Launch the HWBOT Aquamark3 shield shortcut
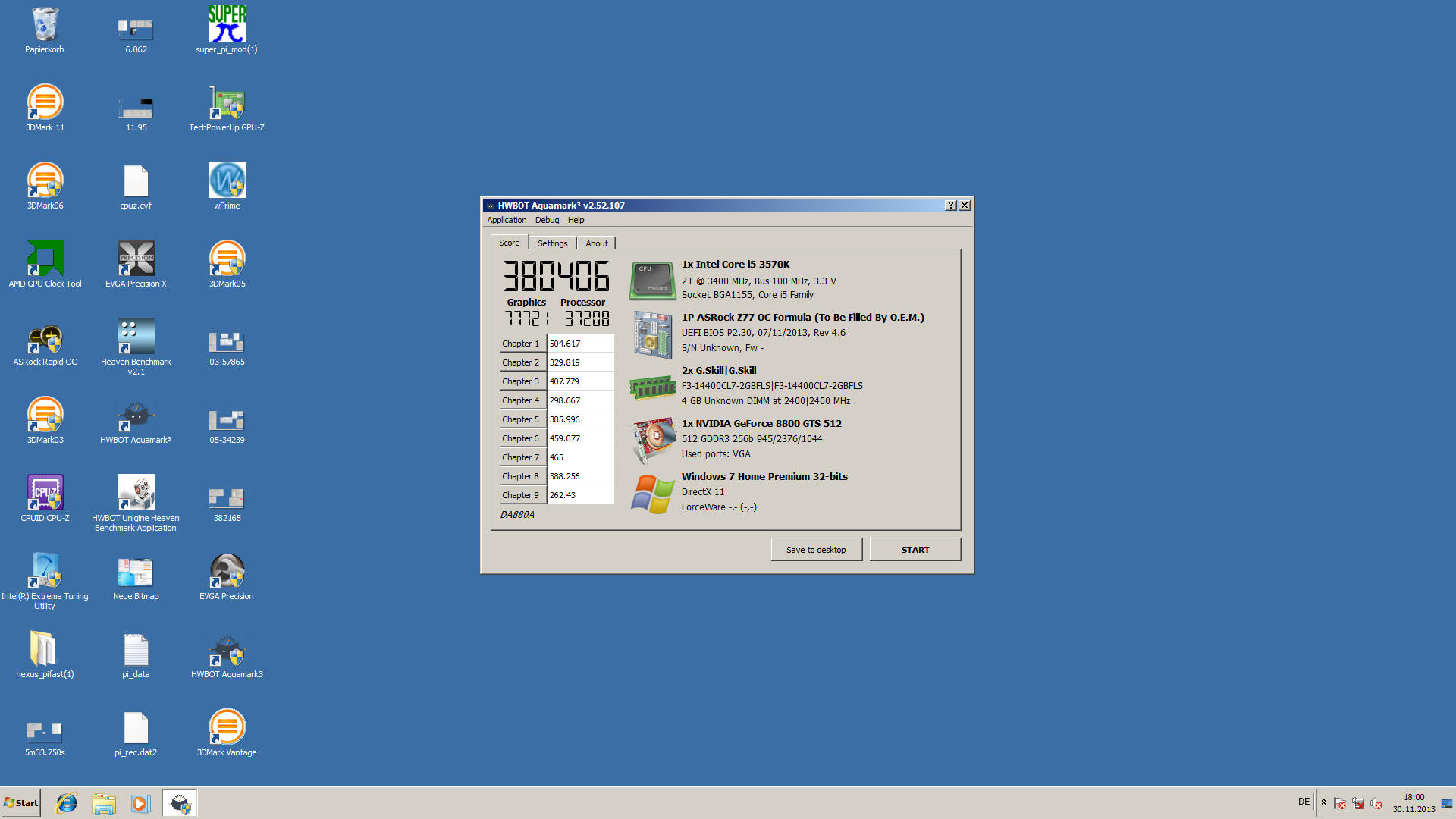The image size is (1456, 819). click(227, 655)
